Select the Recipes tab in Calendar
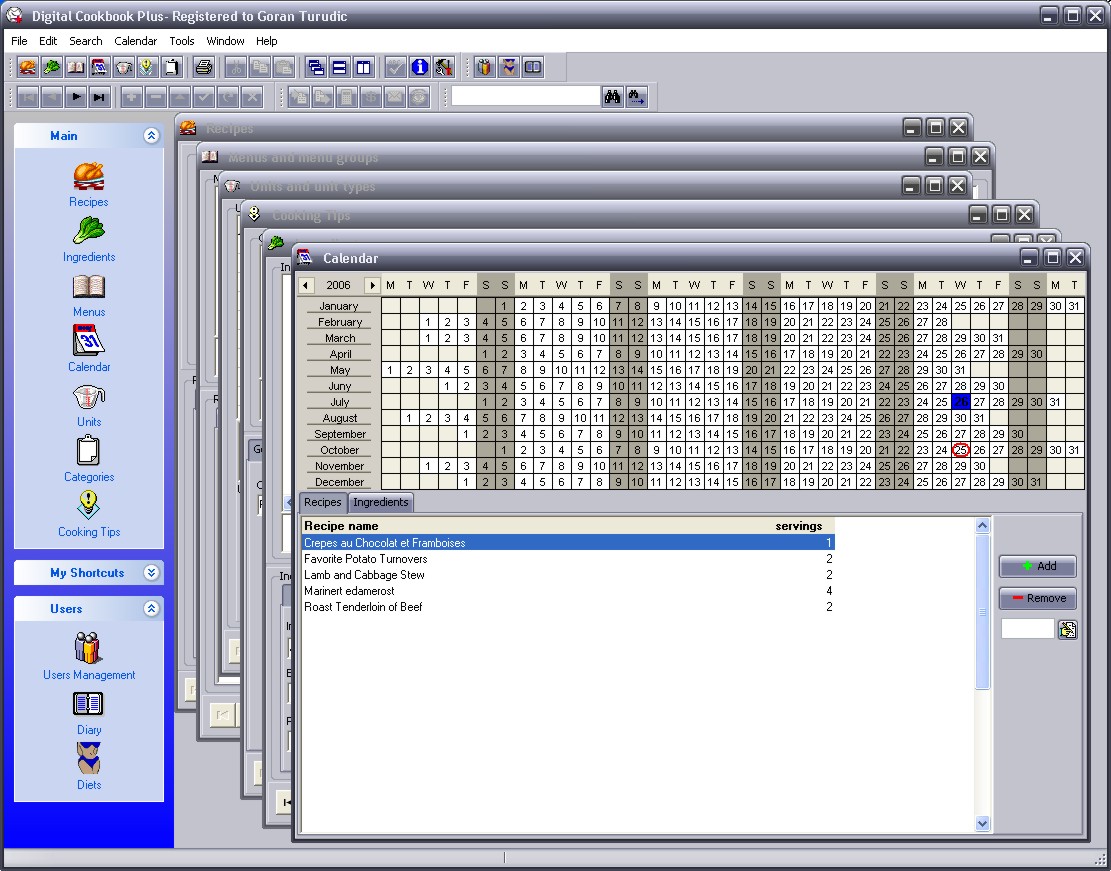1111x871 pixels. (x=322, y=502)
